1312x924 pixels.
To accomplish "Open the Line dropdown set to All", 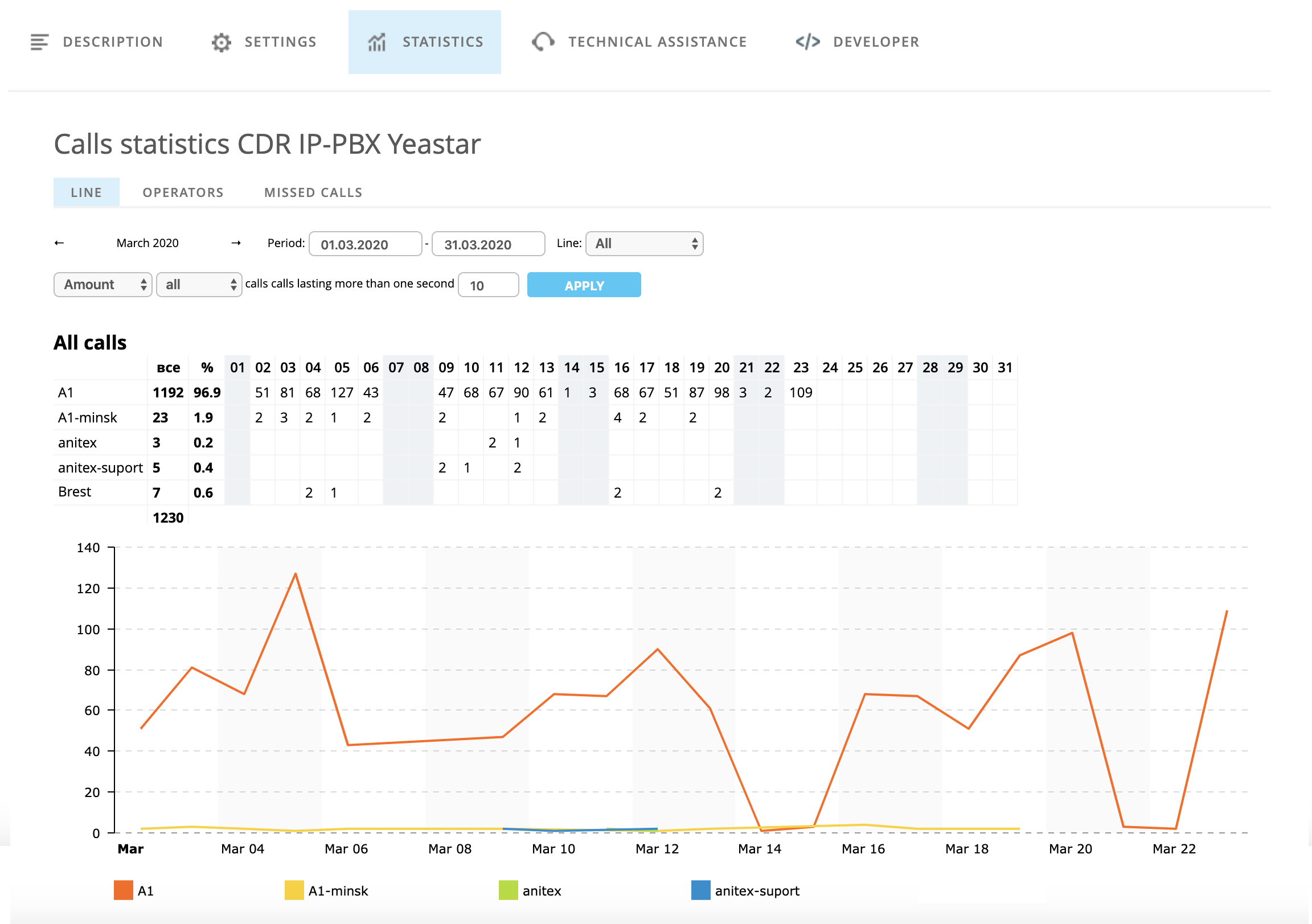I will point(644,244).
